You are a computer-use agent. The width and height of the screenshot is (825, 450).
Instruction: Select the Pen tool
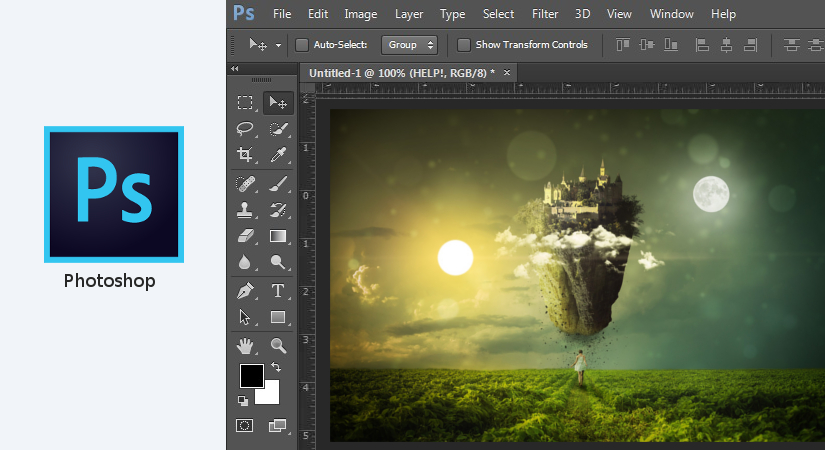245,291
